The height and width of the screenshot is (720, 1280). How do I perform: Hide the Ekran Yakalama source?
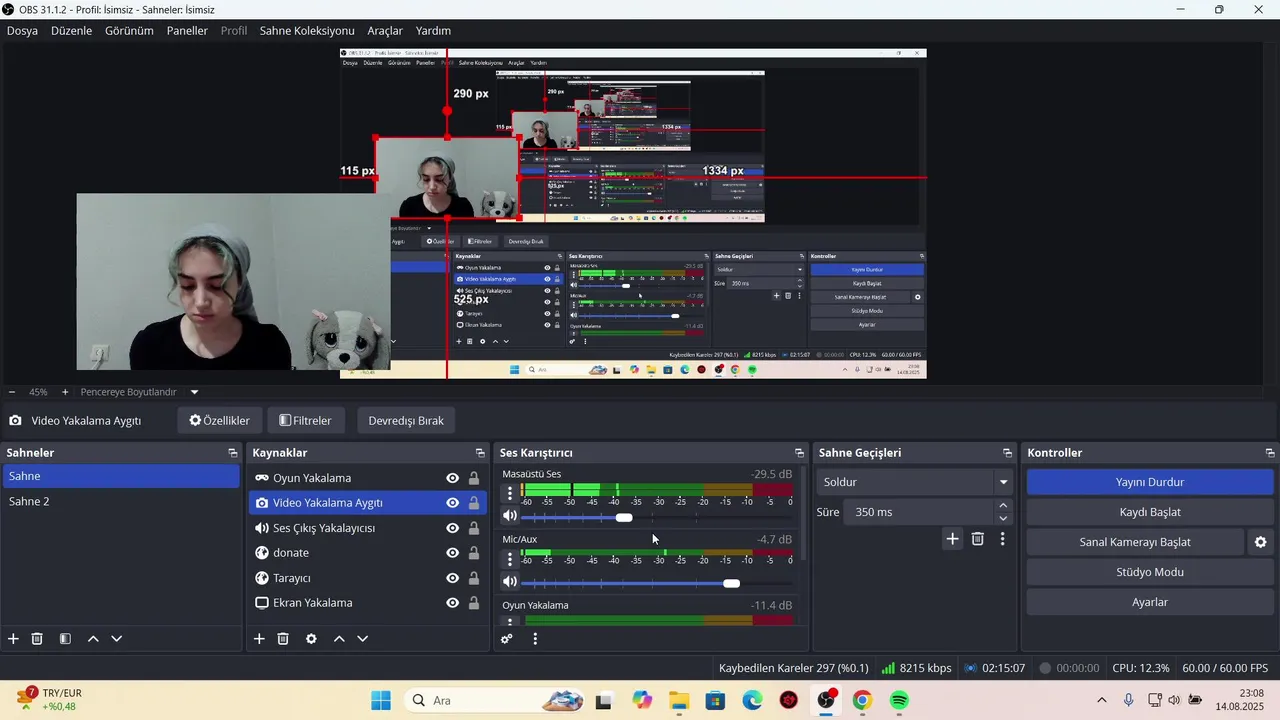click(x=453, y=603)
